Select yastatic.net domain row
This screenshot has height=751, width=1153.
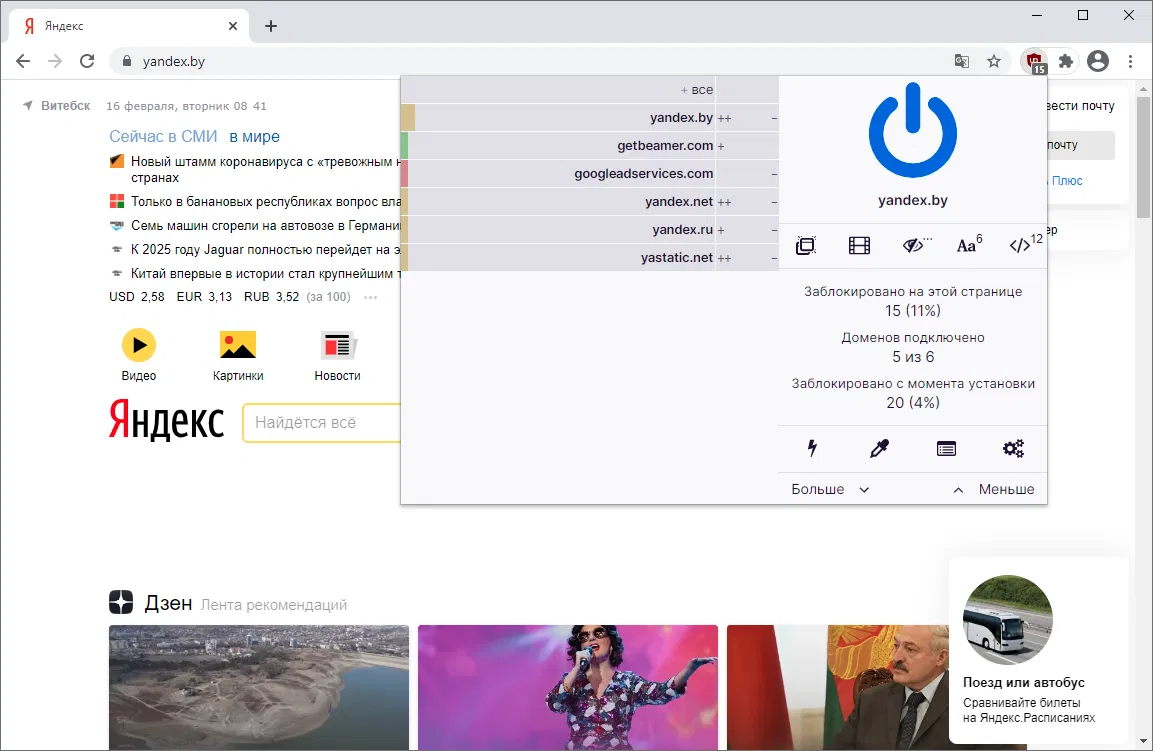(x=589, y=257)
